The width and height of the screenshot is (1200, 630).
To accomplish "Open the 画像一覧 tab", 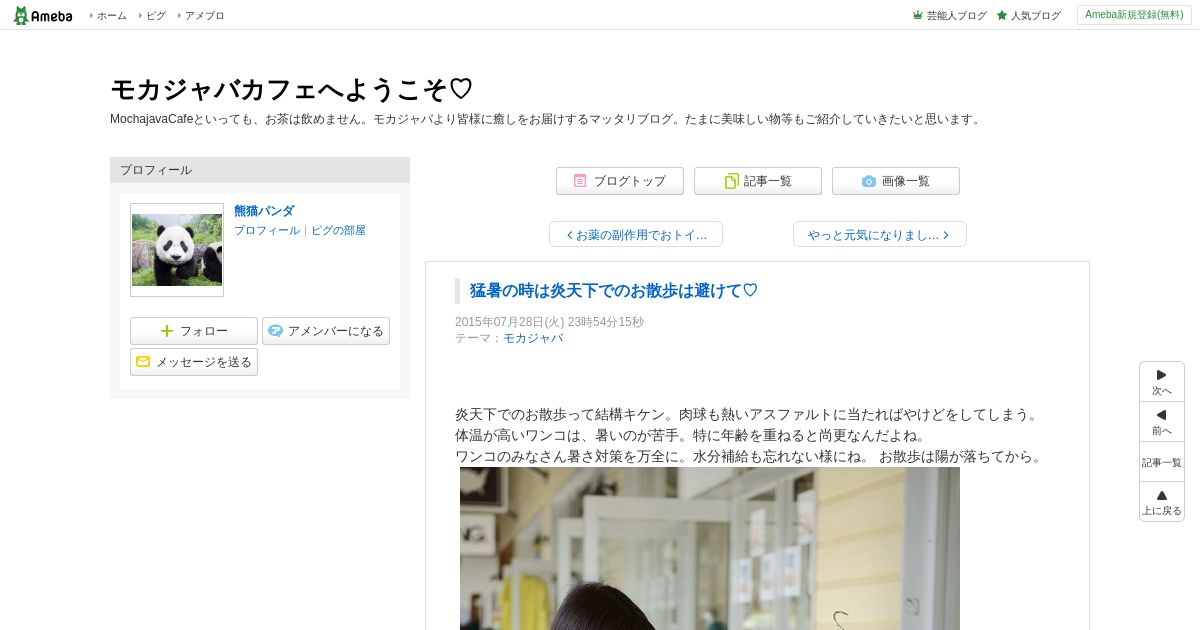I will [x=896, y=181].
